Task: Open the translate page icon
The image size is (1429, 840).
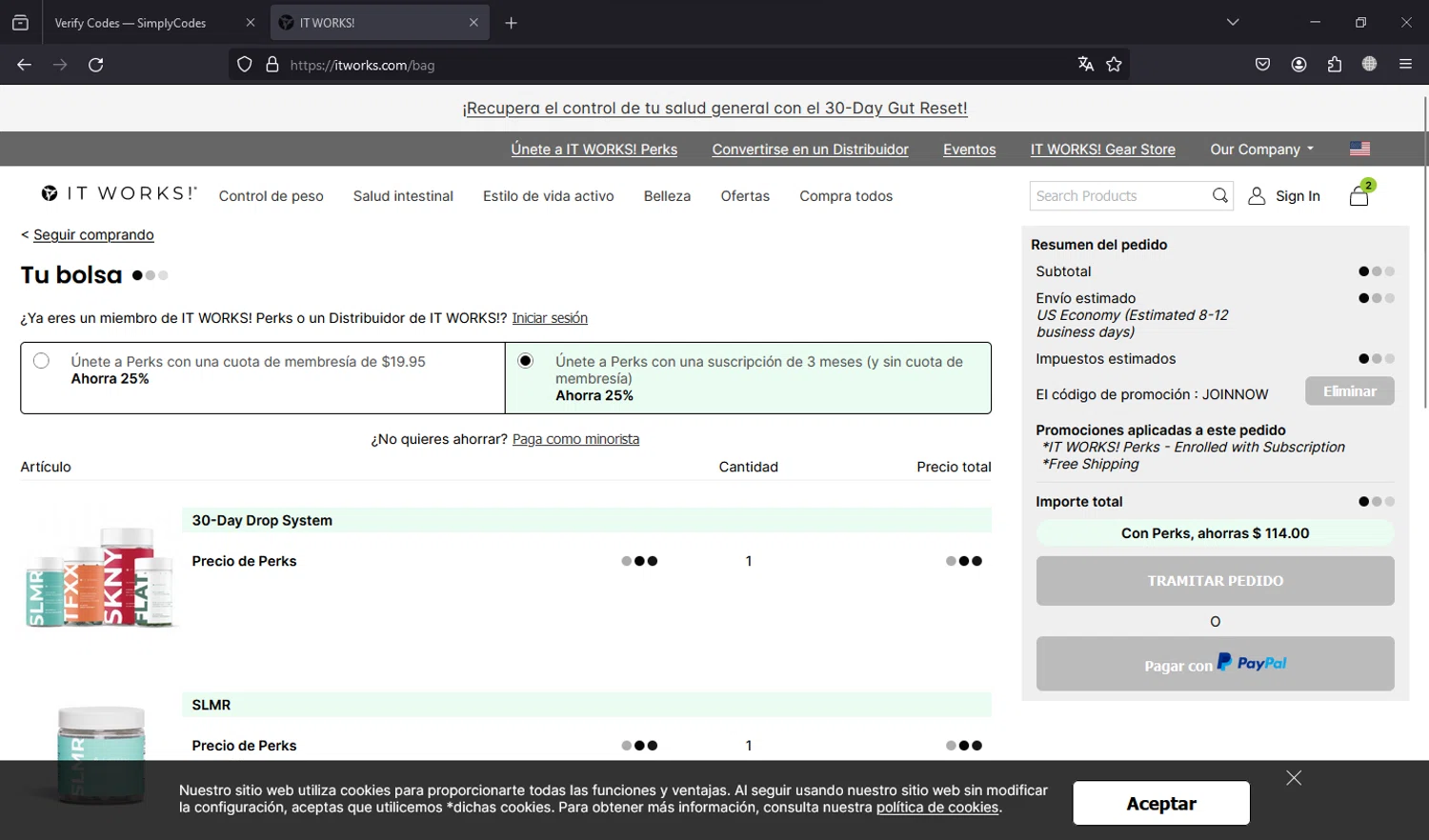Action: point(1085,65)
